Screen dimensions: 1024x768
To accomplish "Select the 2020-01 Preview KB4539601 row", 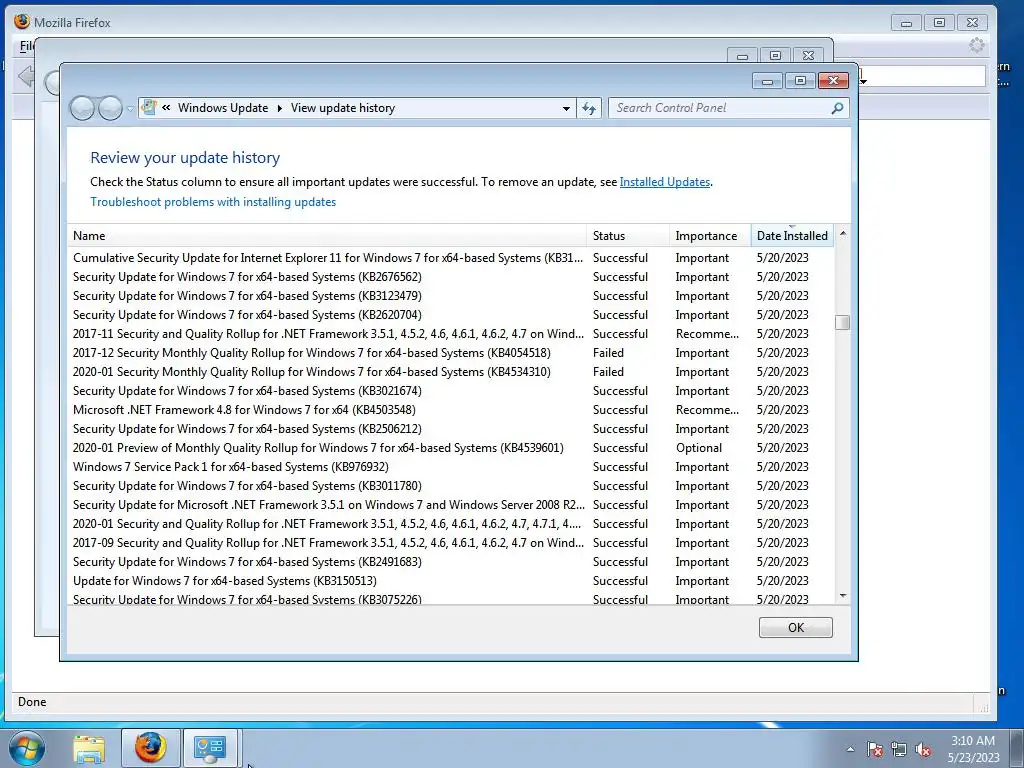I will pos(451,448).
